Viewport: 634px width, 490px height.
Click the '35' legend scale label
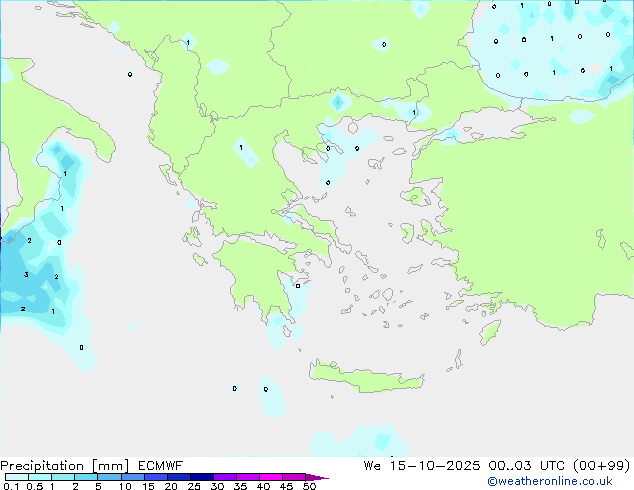[240, 486]
